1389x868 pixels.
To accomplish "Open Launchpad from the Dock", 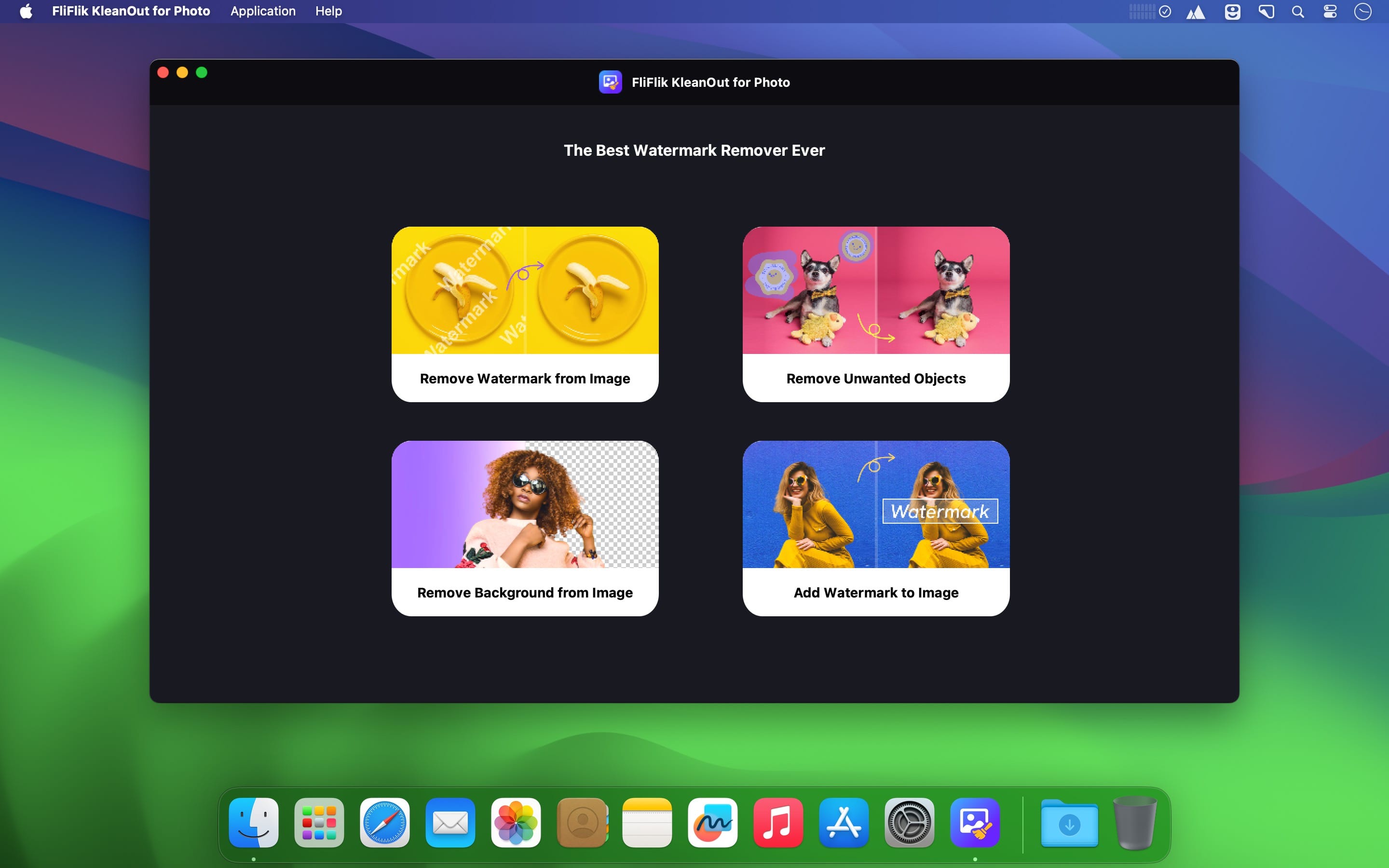I will (319, 822).
